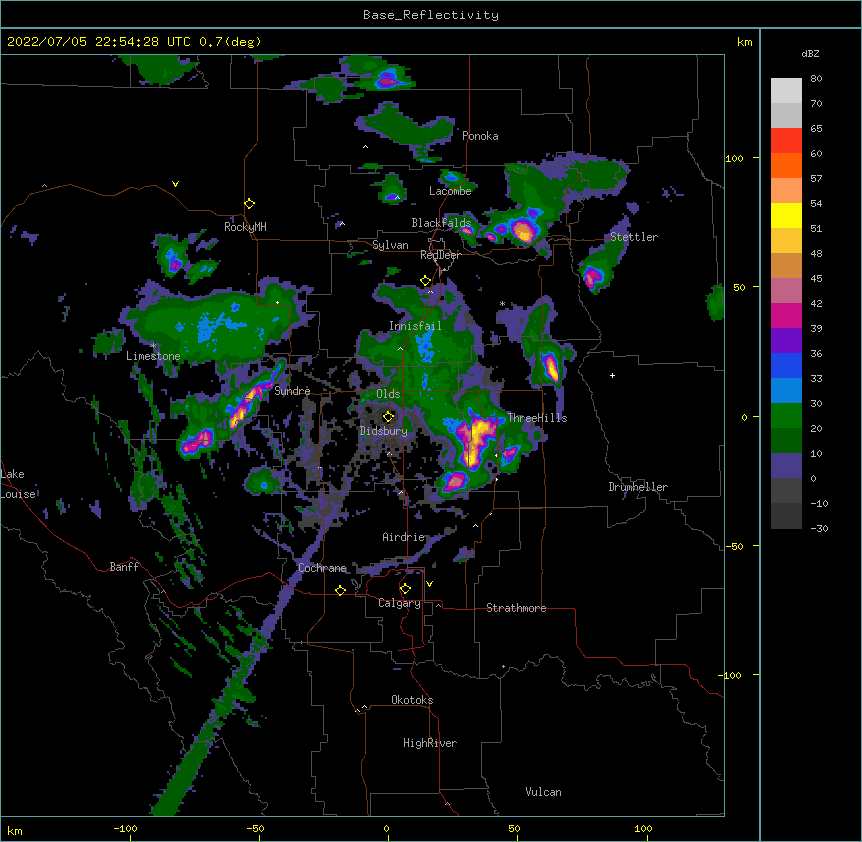This screenshot has height=842, width=862.
Task: Click the yellow diamond marker beside RockyMH
Action: pyautogui.click(x=249, y=204)
